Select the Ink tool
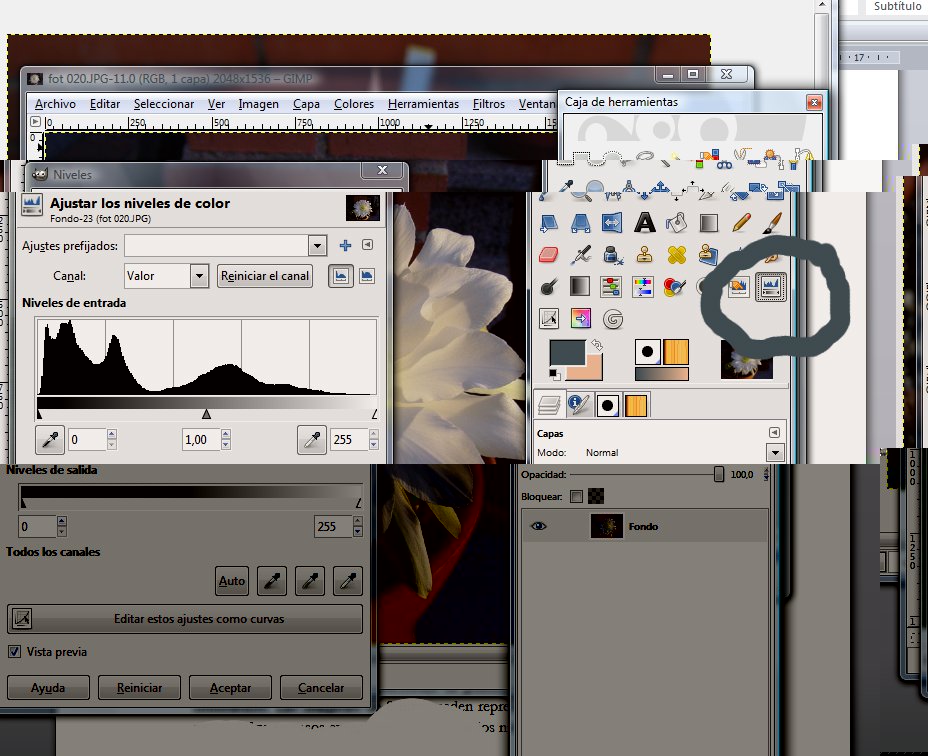Screen dimensions: 928x756 612,255
